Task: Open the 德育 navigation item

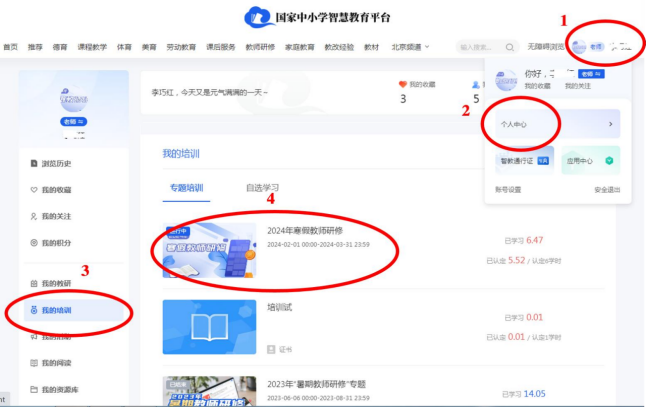Action: click(x=60, y=47)
